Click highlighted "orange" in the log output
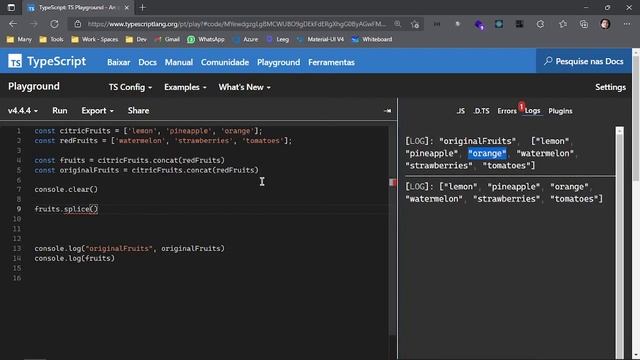 coord(487,153)
